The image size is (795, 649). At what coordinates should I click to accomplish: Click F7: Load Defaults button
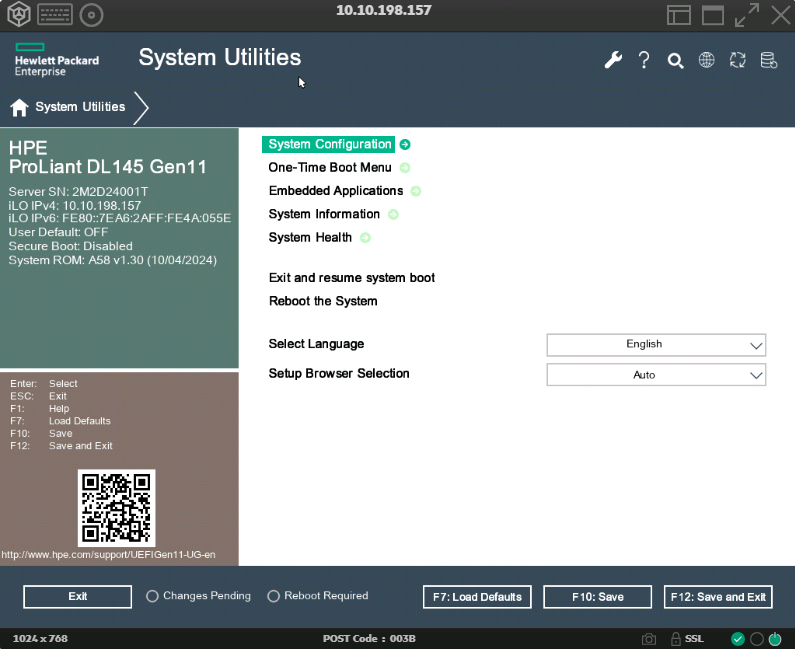(x=477, y=597)
